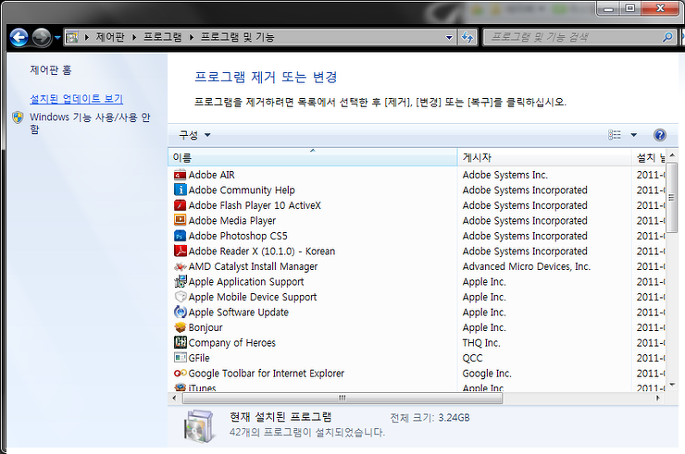Select the Company of Heroes name text
685x454 pixels.
click(232, 343)
